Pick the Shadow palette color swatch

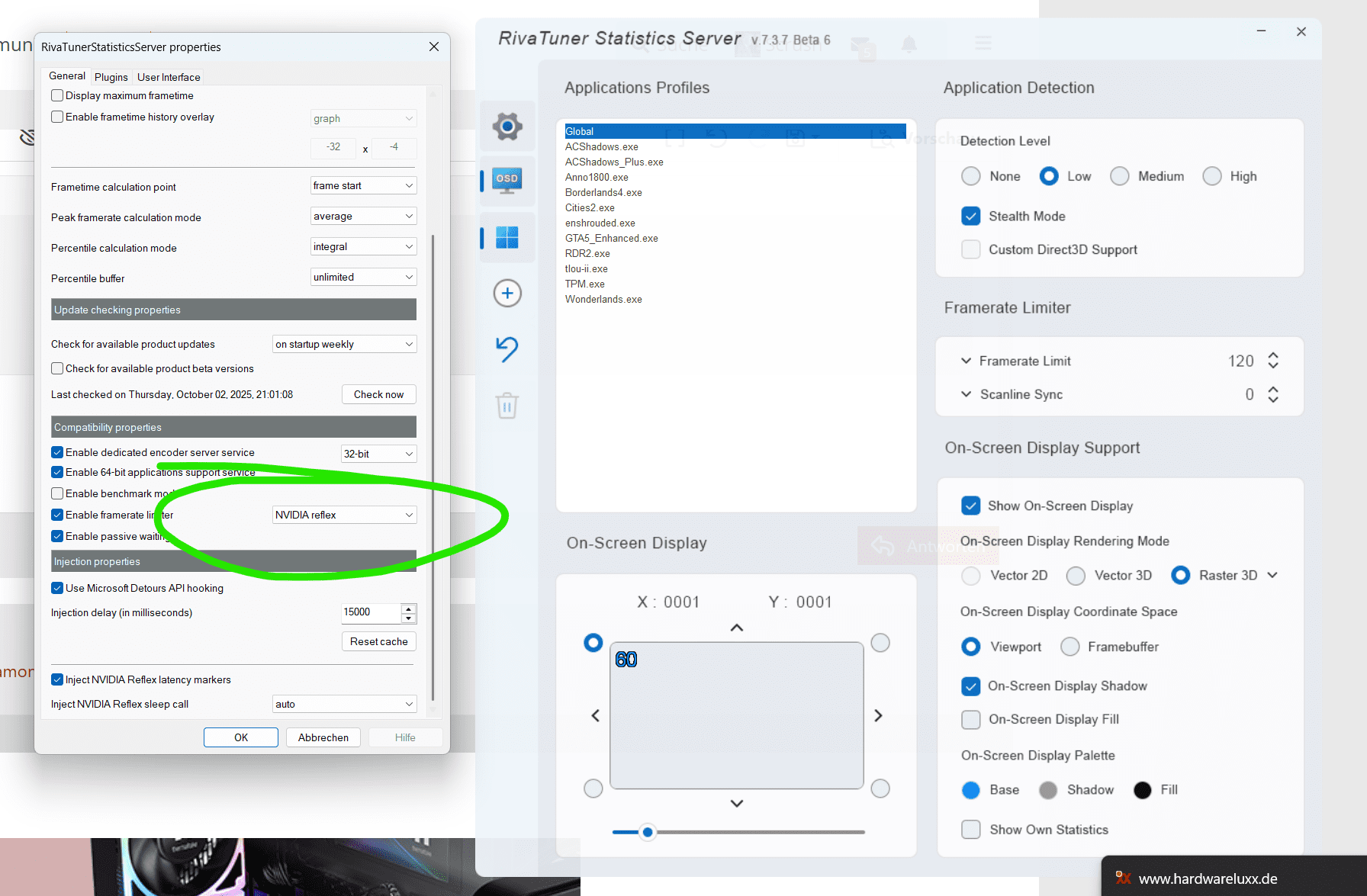pos(1048,790)
